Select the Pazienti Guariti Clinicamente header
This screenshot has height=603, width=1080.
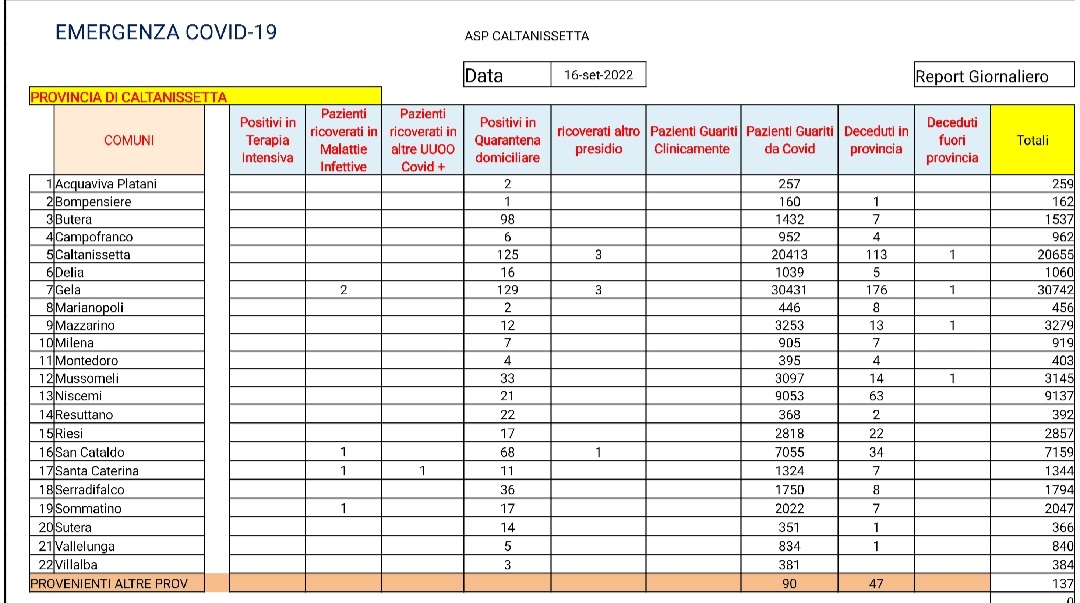click(693, 140)
